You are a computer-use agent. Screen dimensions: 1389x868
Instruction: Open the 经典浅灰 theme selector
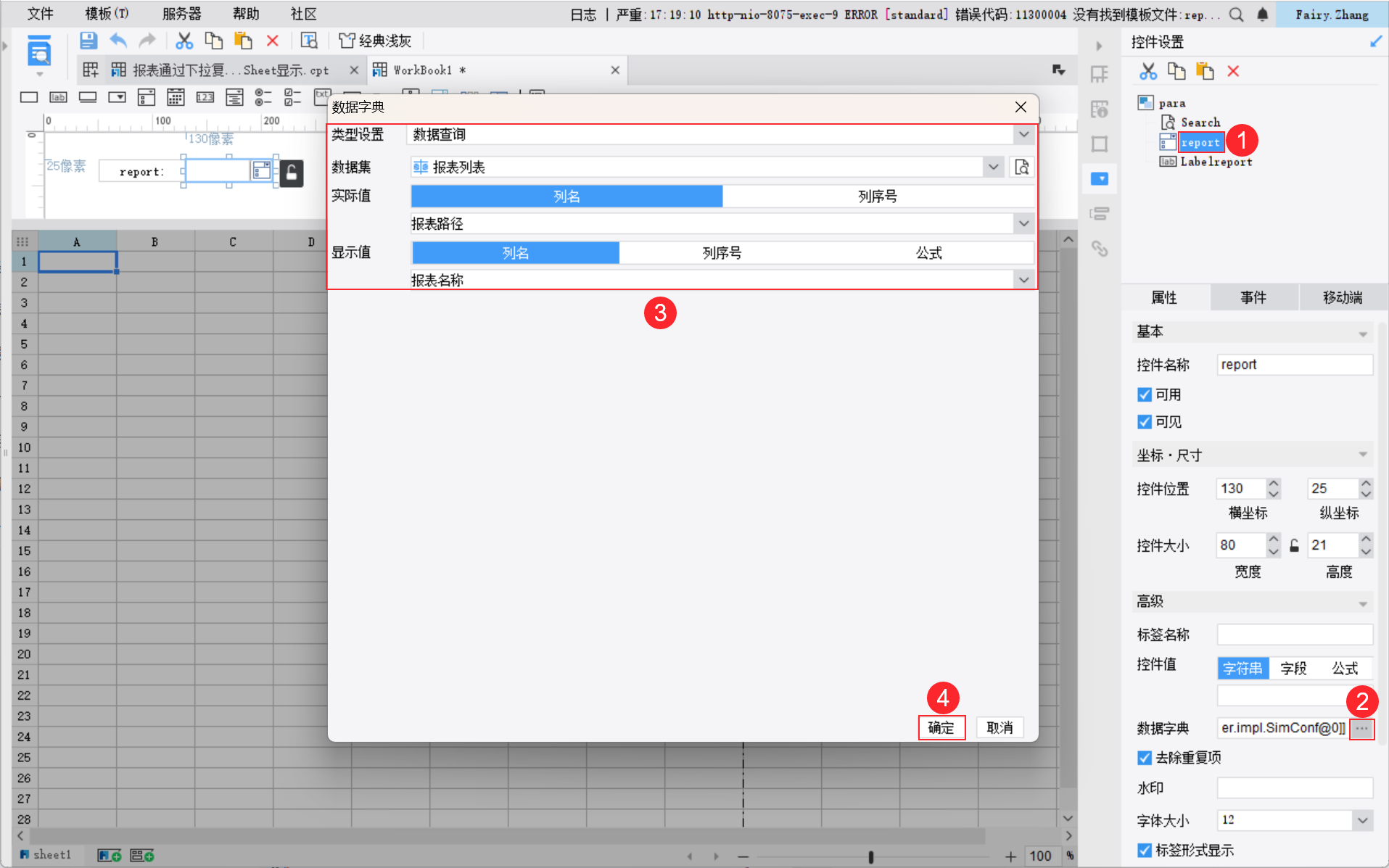click(376, 41)
